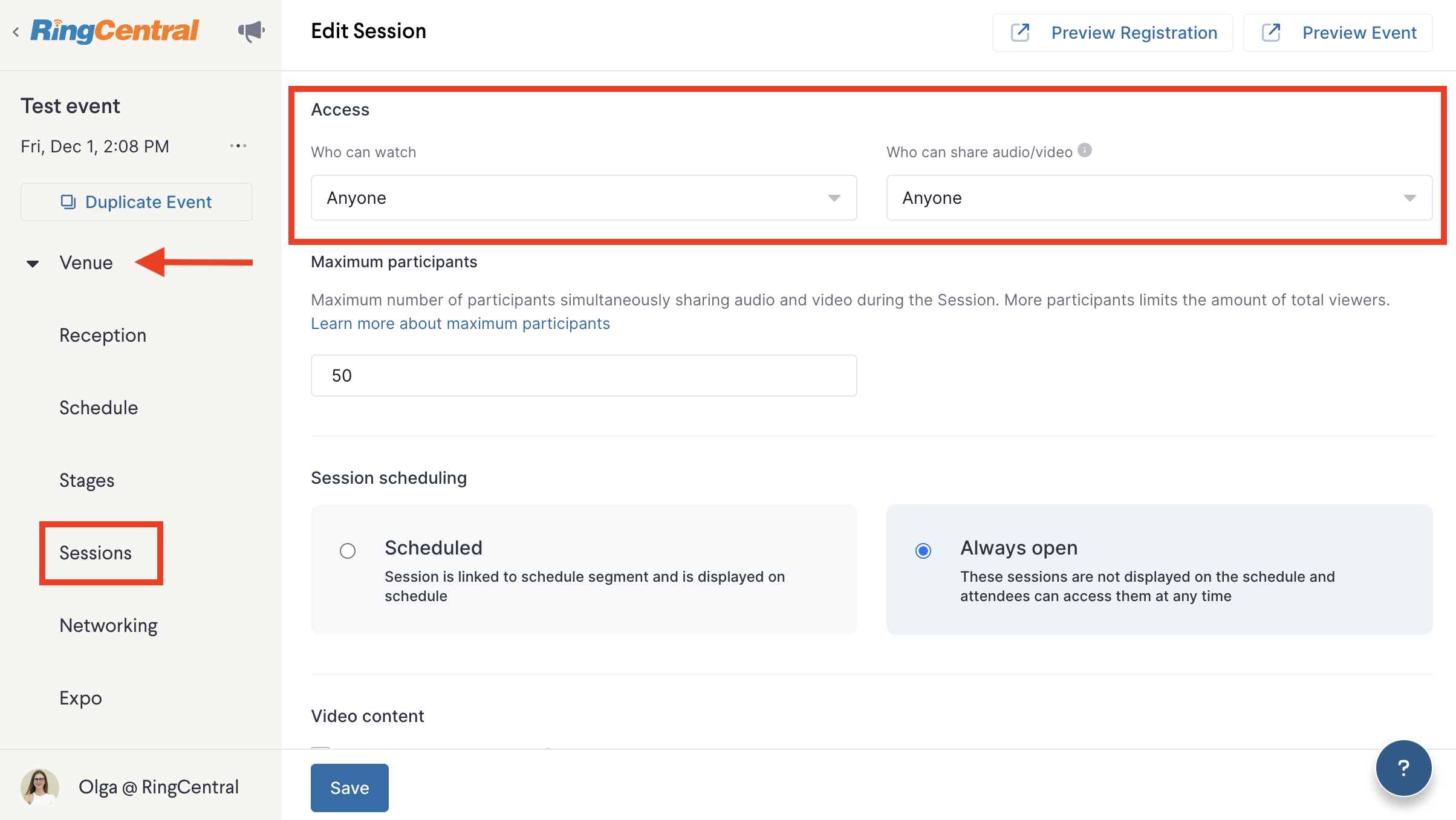Open Learn more about maximum participants link
This screenshot has height=820, width=1456.
[x=460, y=324]
